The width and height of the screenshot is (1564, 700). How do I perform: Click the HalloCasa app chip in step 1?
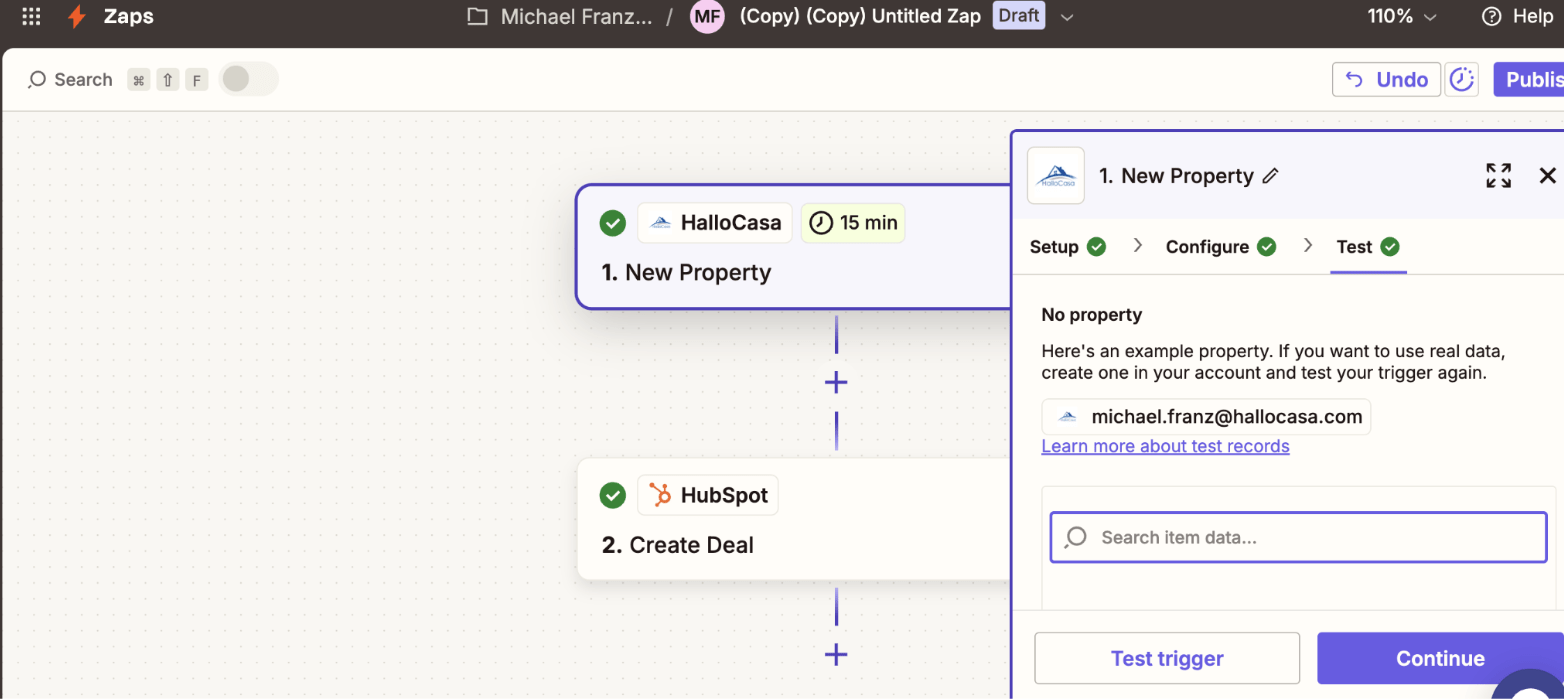(x=715, y=223)
